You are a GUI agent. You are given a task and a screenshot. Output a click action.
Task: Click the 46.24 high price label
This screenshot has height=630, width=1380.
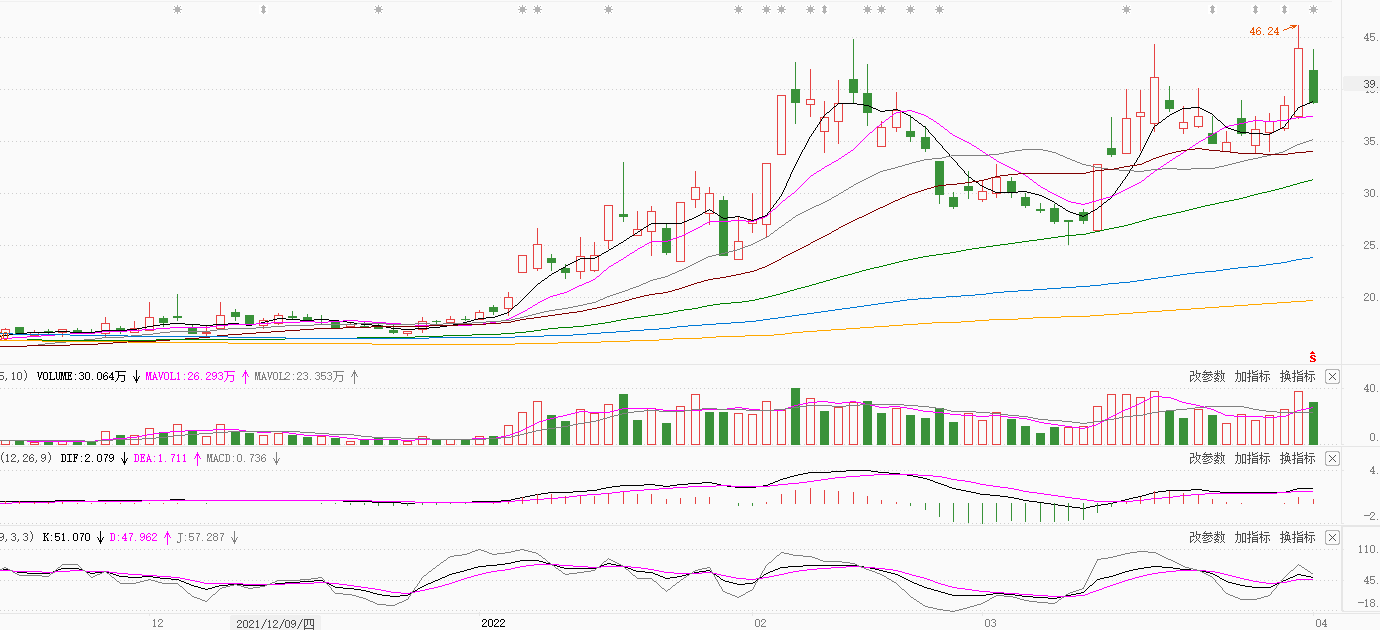(1264, 32)
